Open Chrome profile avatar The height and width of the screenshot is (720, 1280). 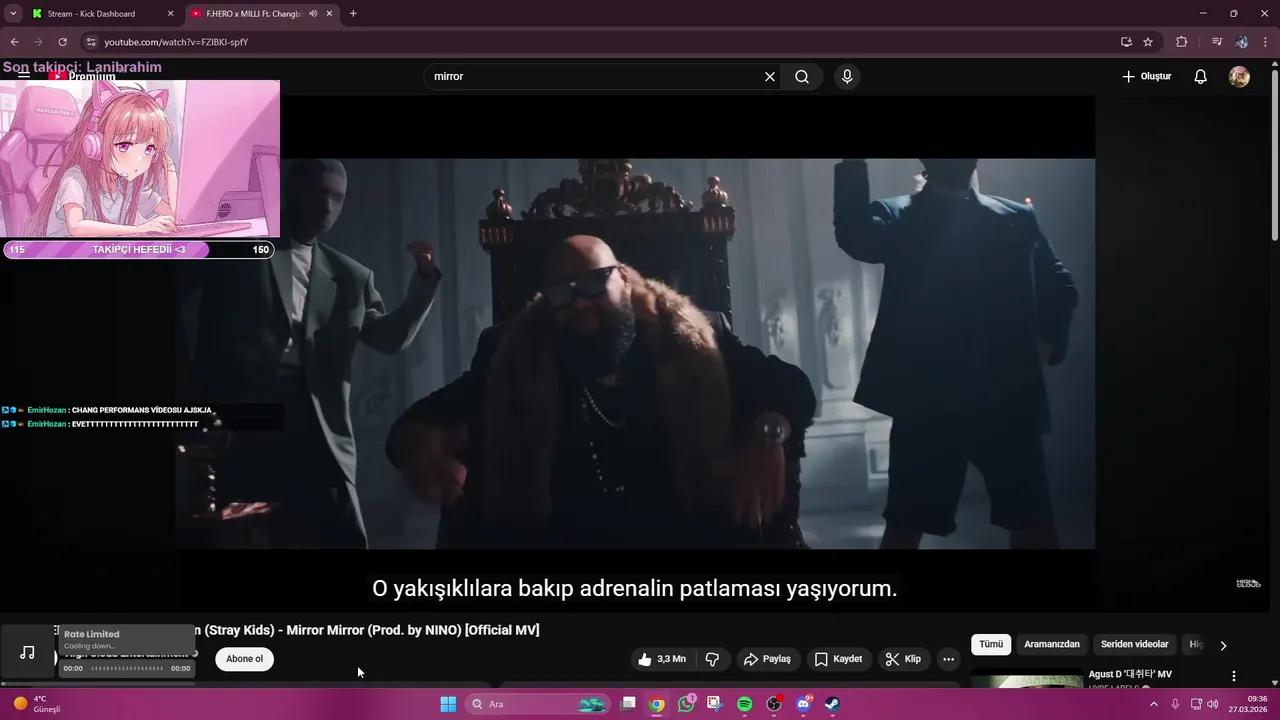(x=1241, y=42)
